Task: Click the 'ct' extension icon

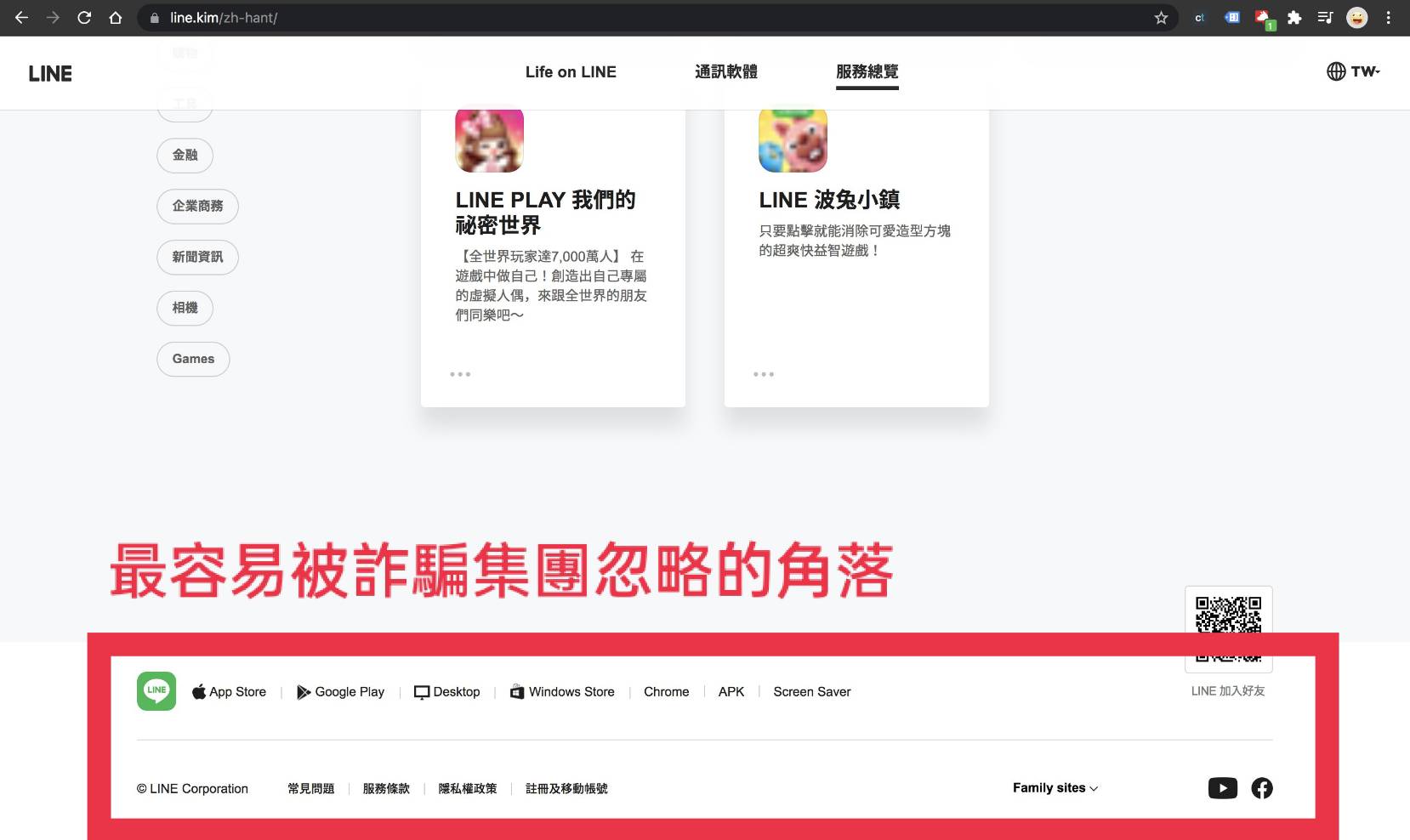Action: (x=1200, y=17)
